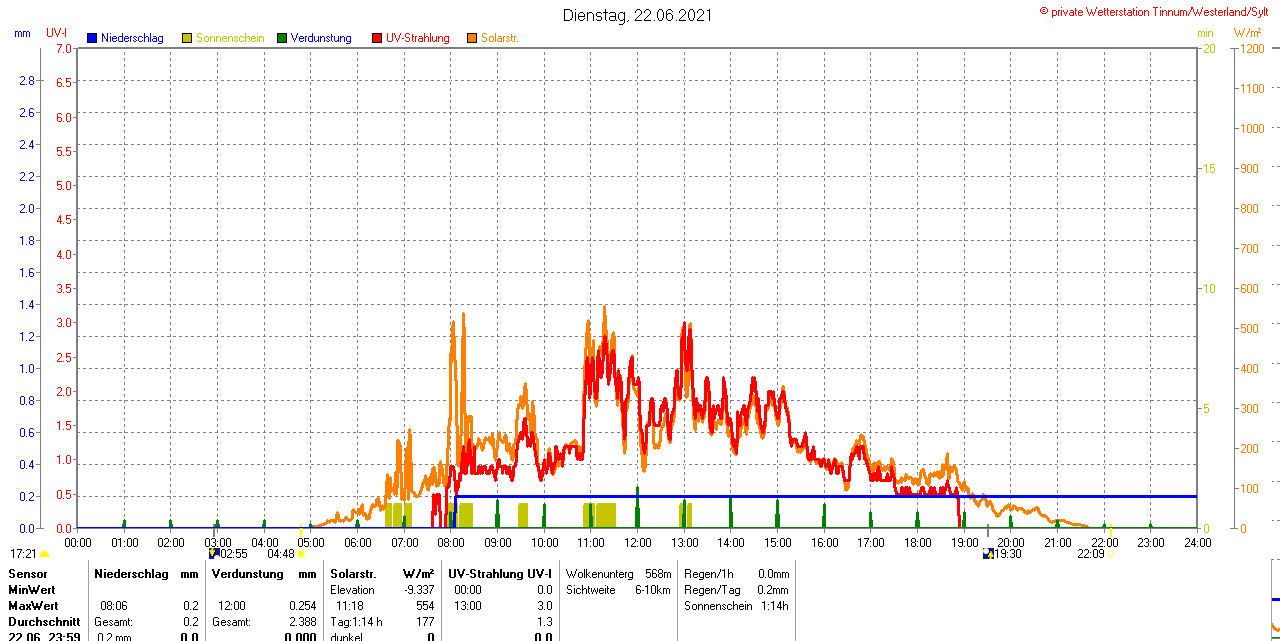Click the moon icon beside 02:55
1280x641 pixels.
click(x=213, y=553)
